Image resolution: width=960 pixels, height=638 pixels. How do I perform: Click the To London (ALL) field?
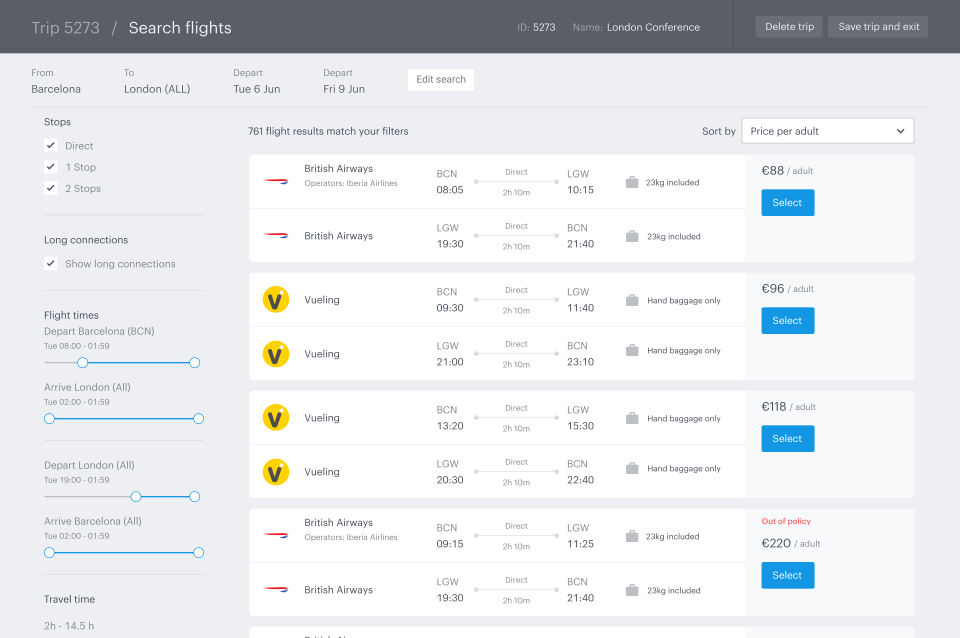(x=157, y=81)
